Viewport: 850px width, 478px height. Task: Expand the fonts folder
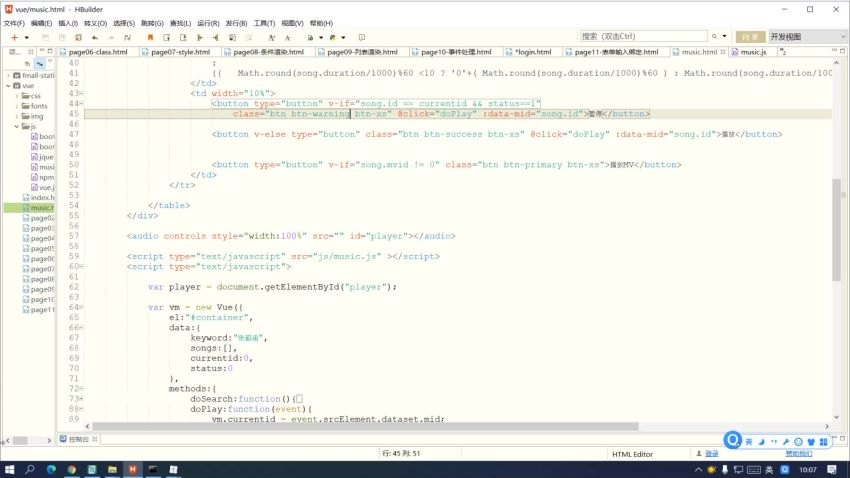17,106
